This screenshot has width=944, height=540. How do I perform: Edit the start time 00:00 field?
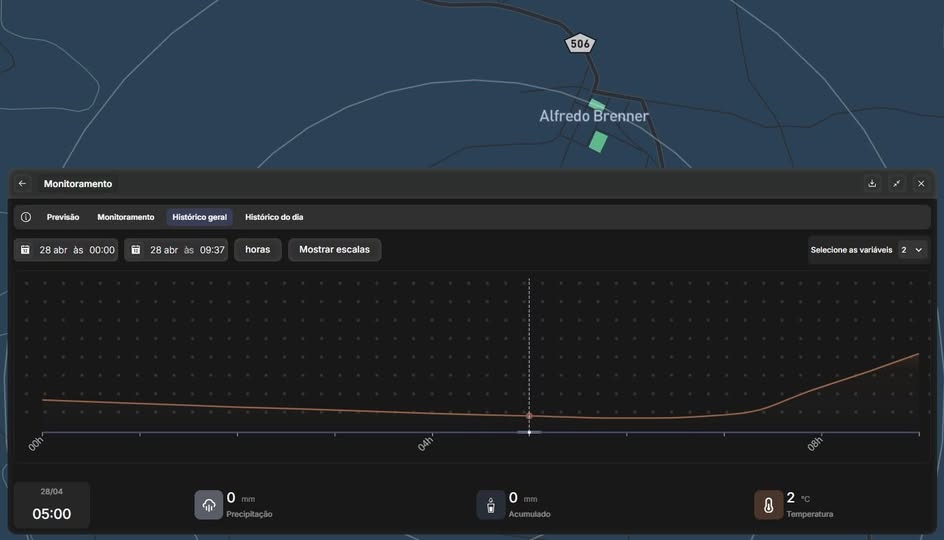click(102, 250)
